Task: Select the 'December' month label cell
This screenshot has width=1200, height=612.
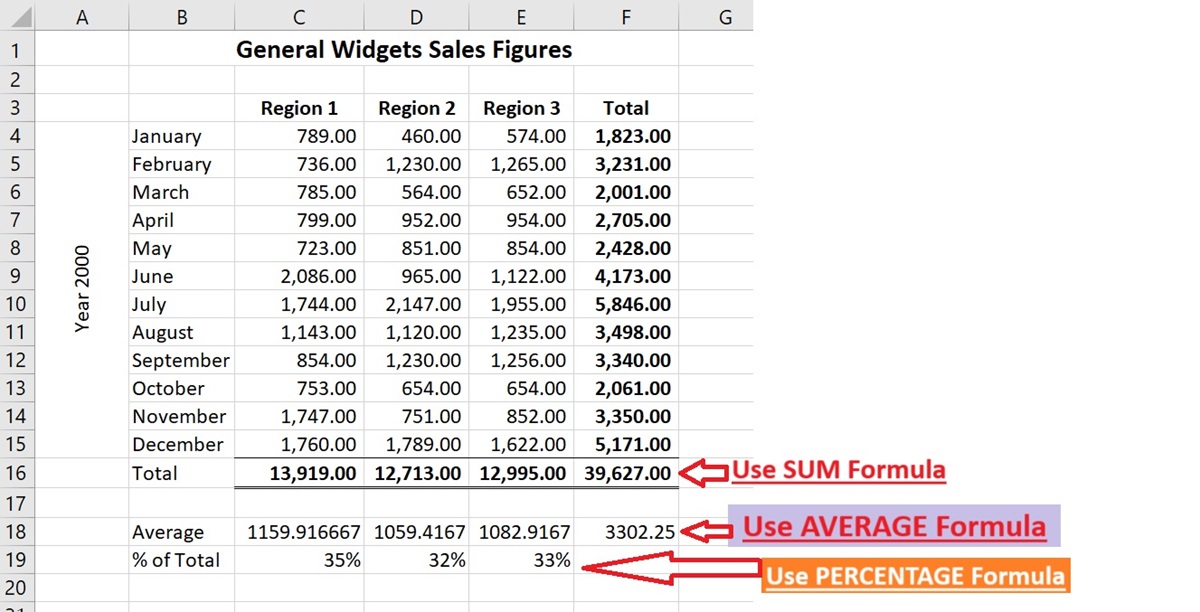Action: (x=180, y=445)
